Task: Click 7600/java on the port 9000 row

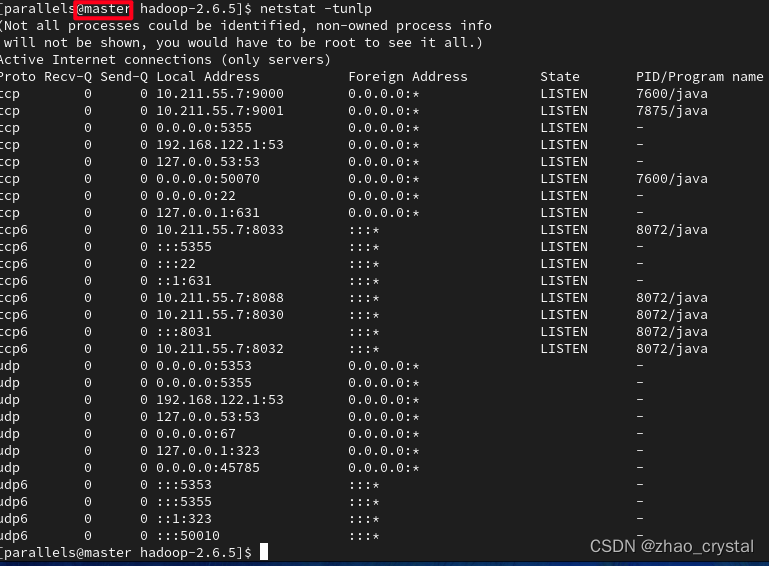Action: click(x=671, y=94)
